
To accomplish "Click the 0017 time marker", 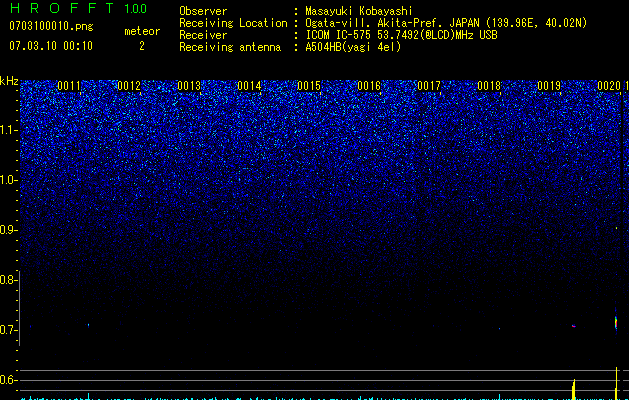I will pos(429,86).
